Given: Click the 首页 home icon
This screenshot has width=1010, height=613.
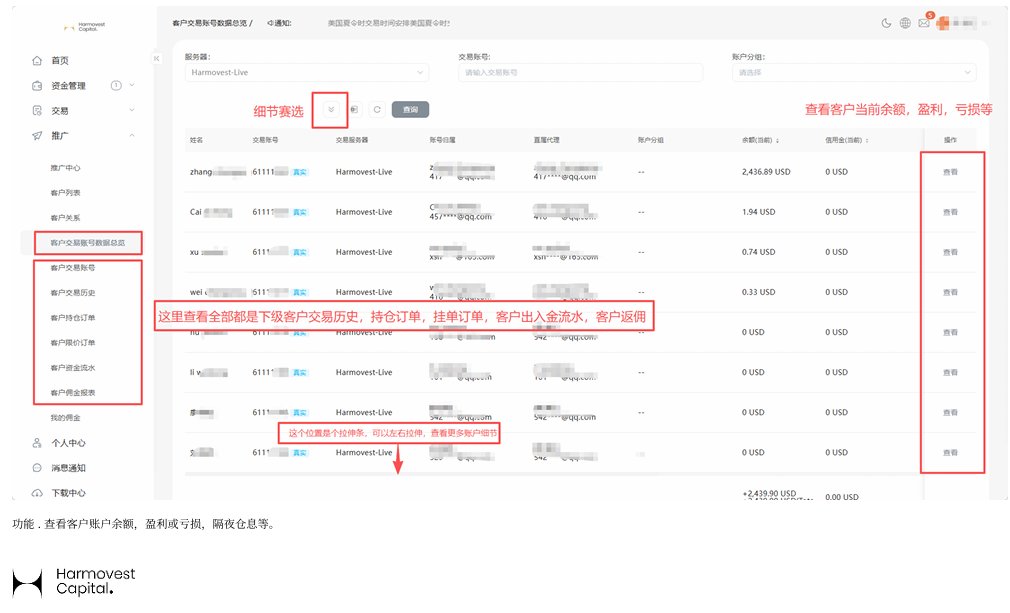Looking at the screenshot, I should tap(37, 61).
